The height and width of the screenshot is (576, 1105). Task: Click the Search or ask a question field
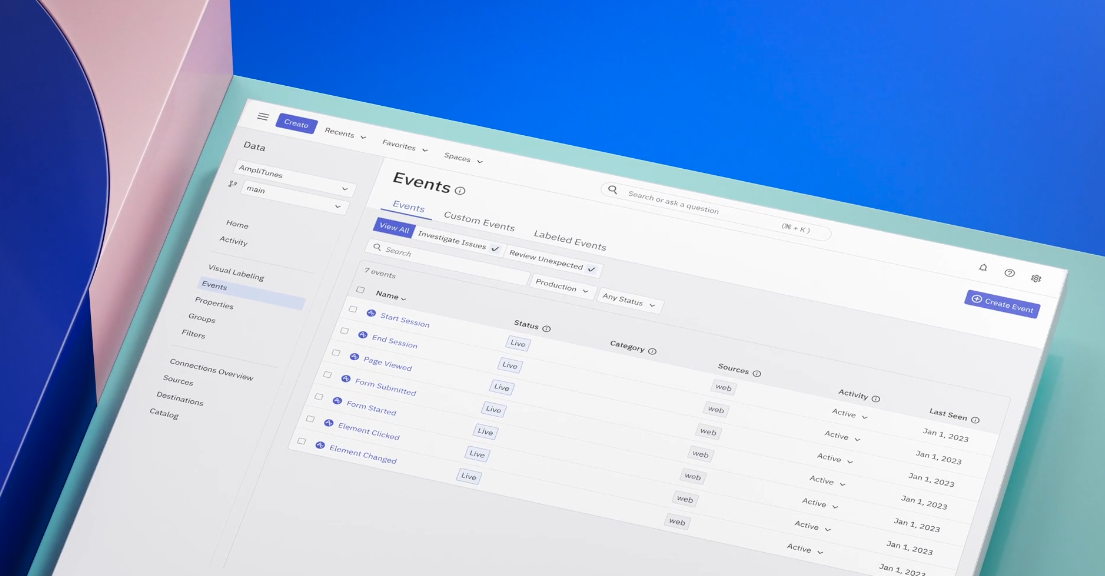717,210
